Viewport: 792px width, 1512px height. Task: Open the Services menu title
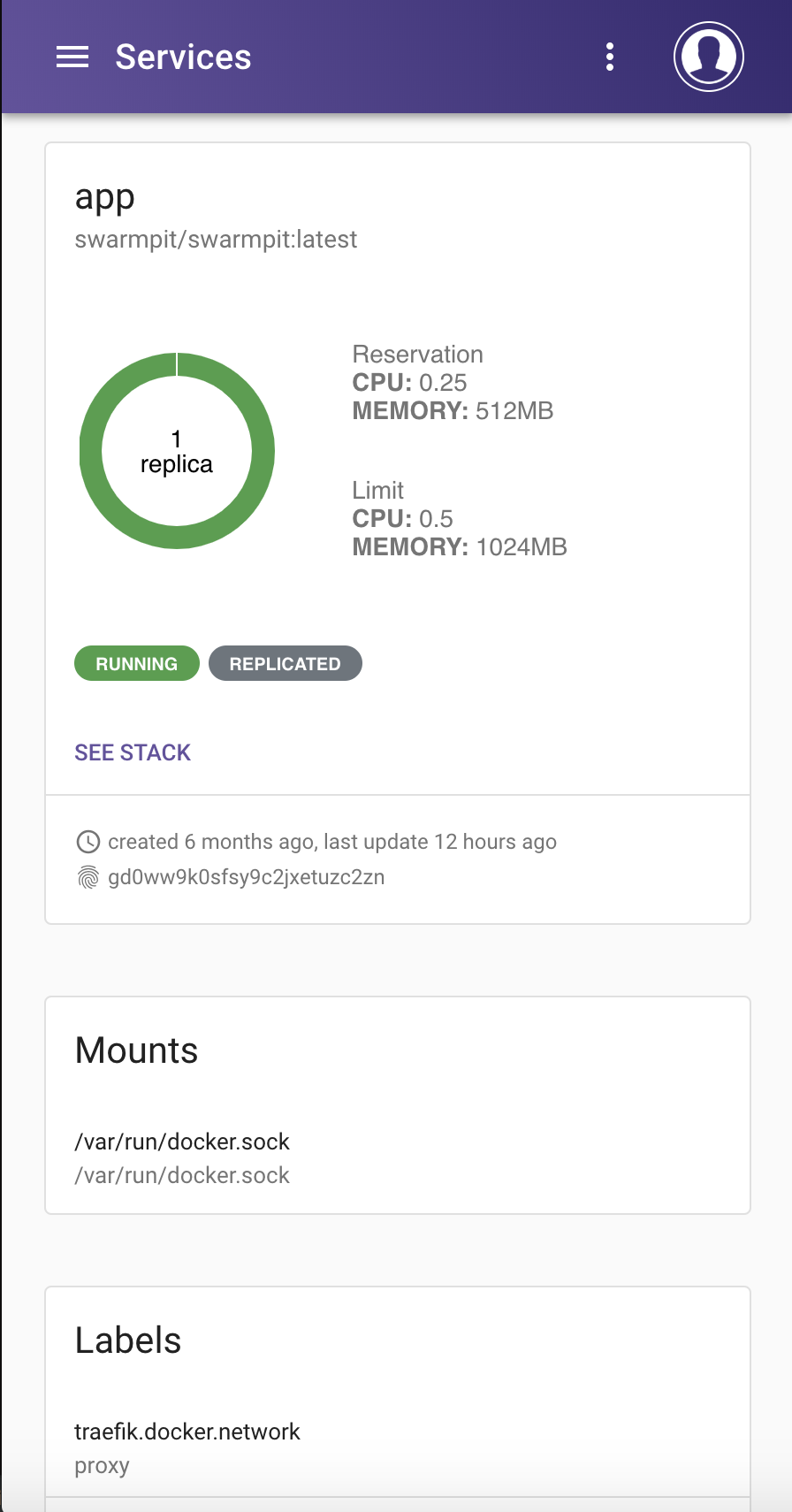pos(182,57)
